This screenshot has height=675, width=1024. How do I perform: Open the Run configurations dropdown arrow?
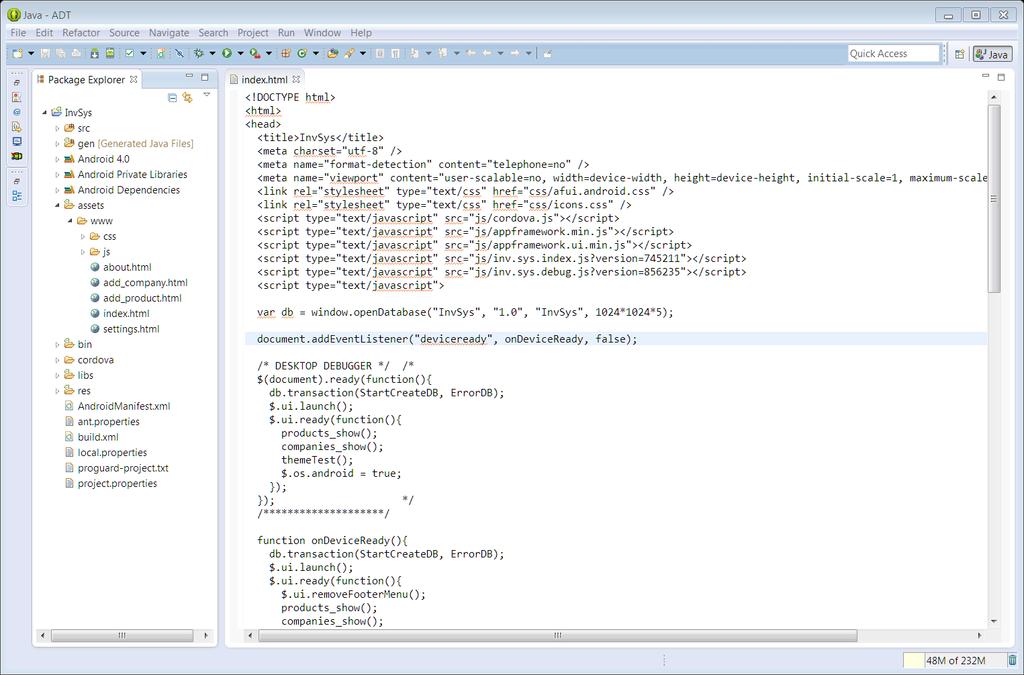tap(240, 54)
